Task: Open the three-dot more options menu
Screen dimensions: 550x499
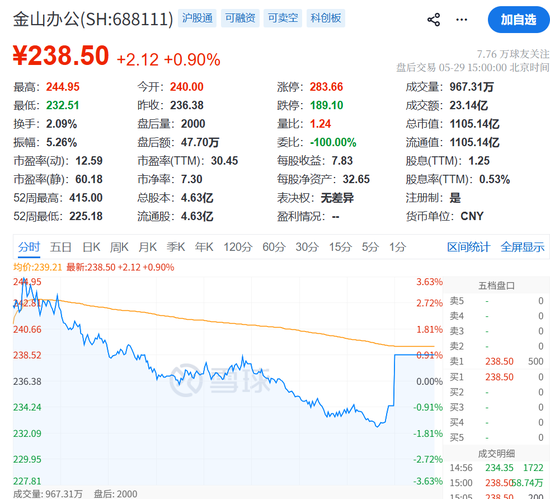Action: tap(461, 20)
